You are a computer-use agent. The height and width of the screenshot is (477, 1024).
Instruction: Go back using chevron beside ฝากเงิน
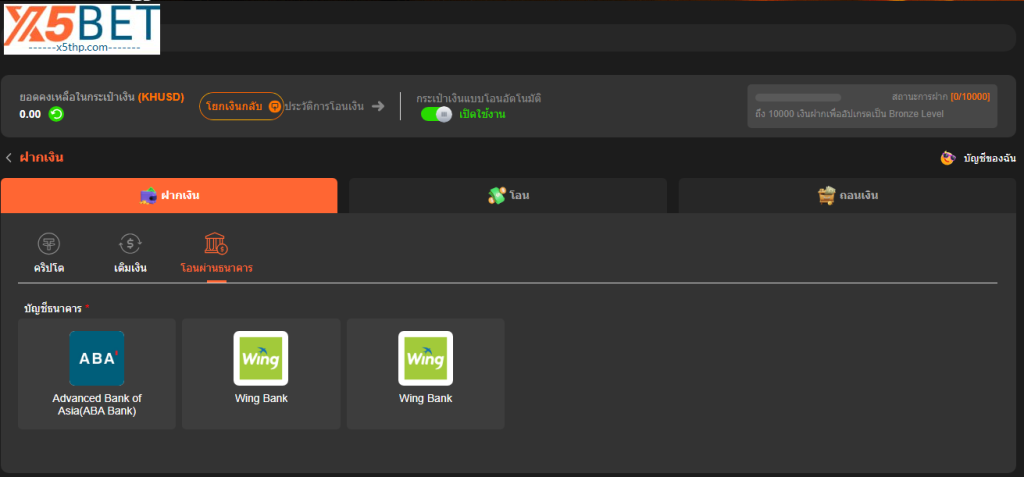point(9,158)
